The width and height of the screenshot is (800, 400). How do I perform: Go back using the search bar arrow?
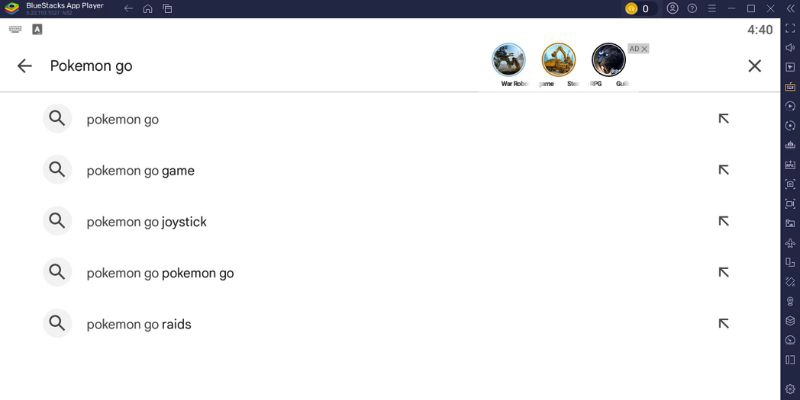pos(24,66)
